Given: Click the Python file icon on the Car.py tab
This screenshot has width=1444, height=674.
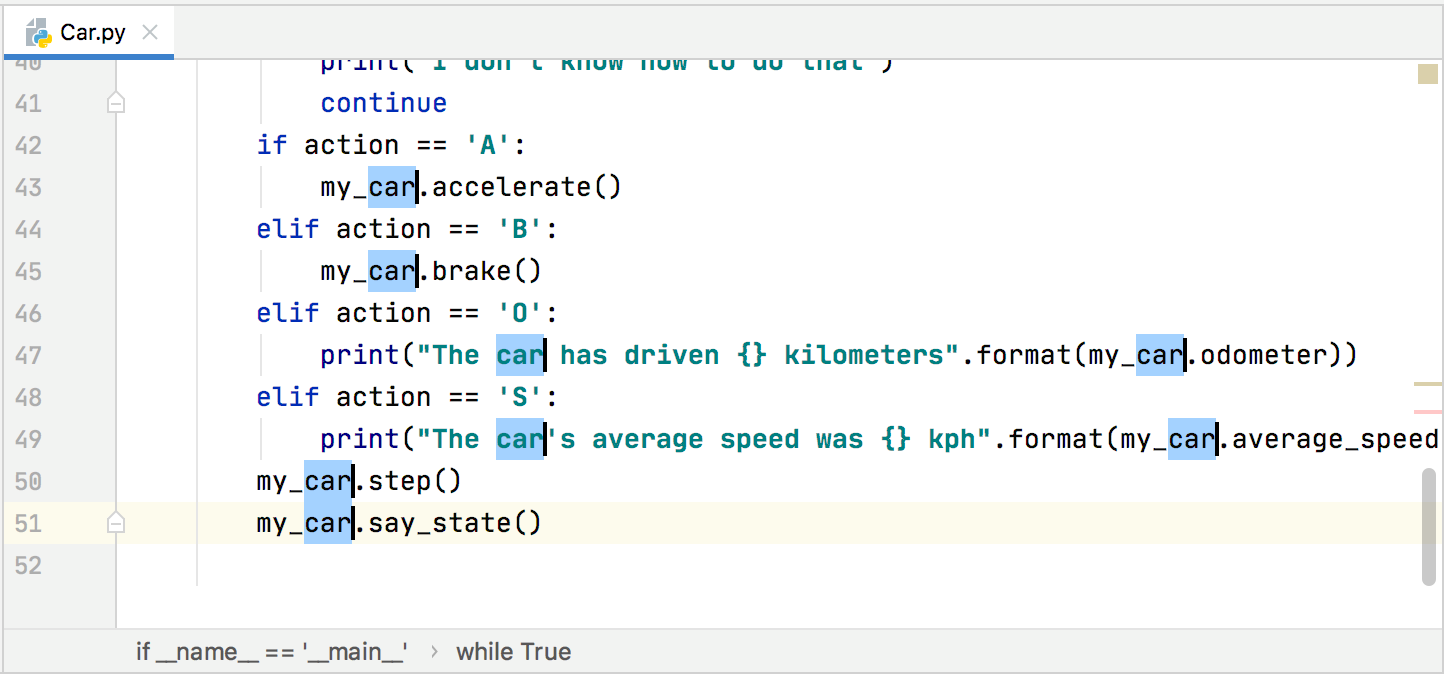Looking at the screenshot, I should tap(38, 31).
